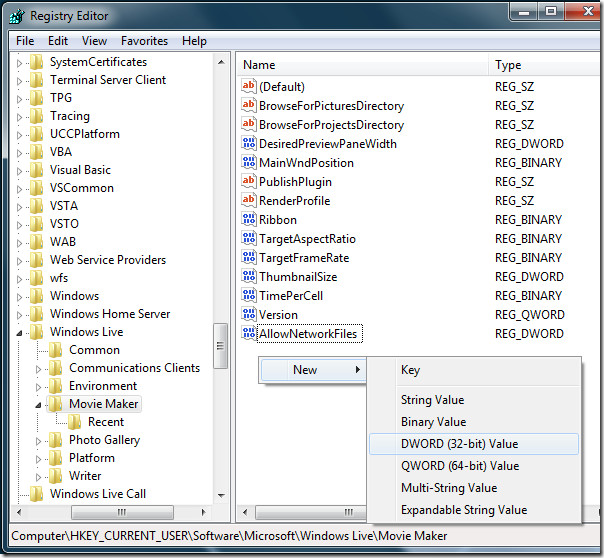Open the Edit menu
The width and height of the screenshot is (604, 558).
click(x=58, y=41)
